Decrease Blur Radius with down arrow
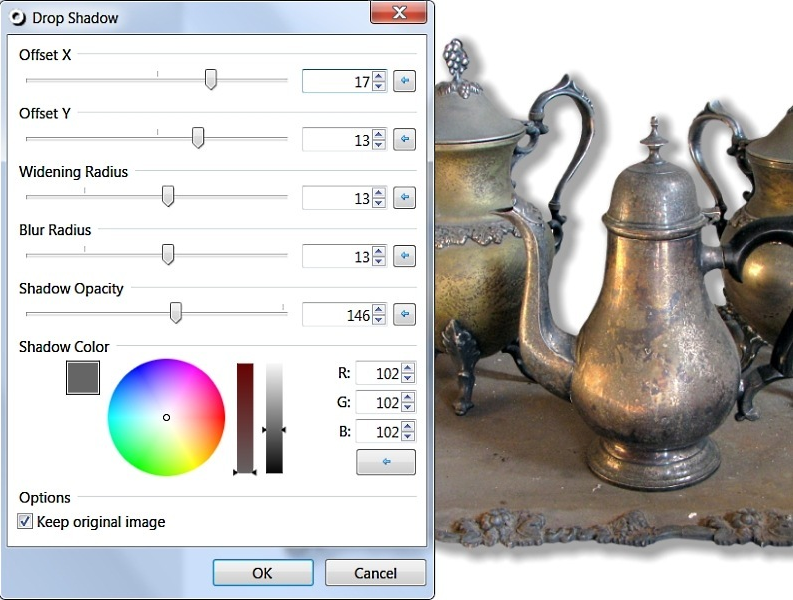This screenshot has height=600, width=793. click(x=379, y=261)
